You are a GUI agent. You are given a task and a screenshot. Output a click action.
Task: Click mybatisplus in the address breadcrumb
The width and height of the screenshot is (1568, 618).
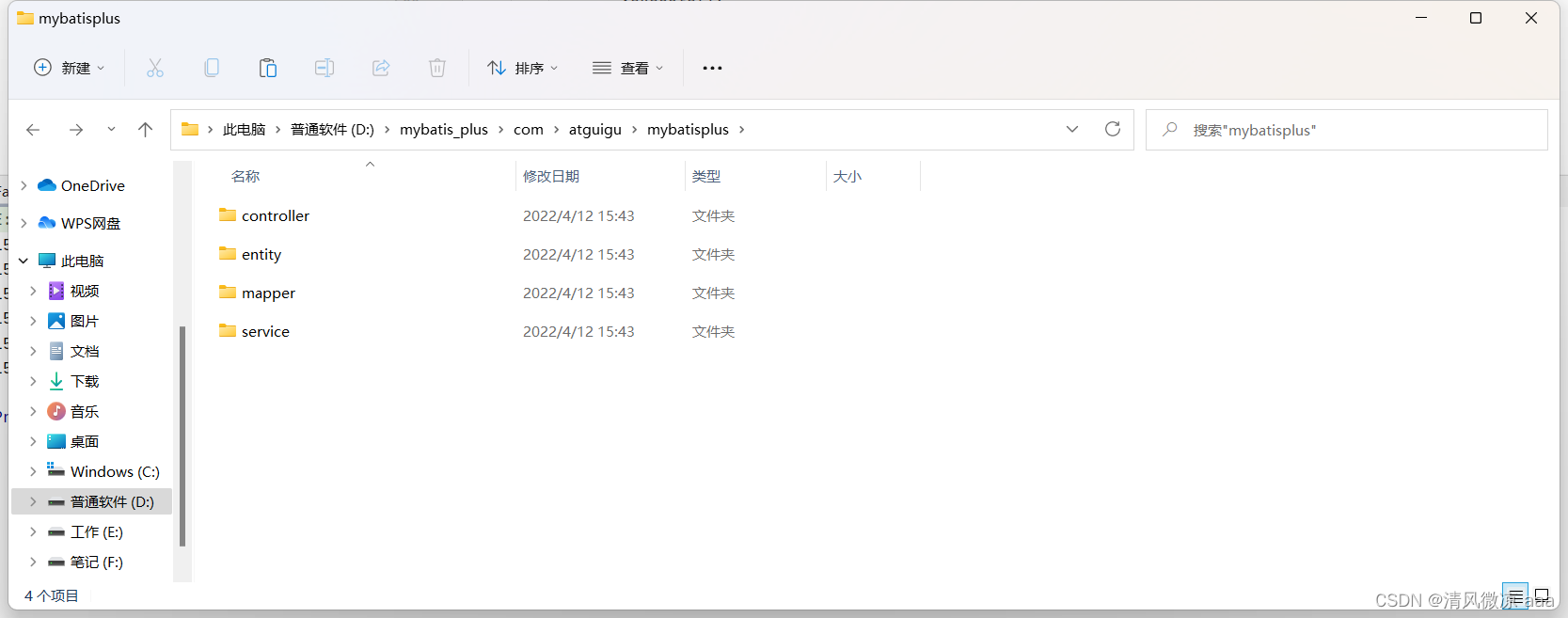click(x=688, y=130)
